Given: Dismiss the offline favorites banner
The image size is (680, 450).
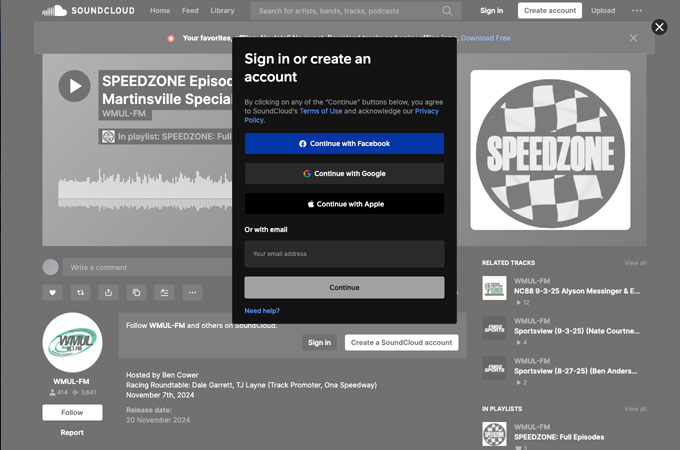Looking at the screenshot, I should coord(633,38).
